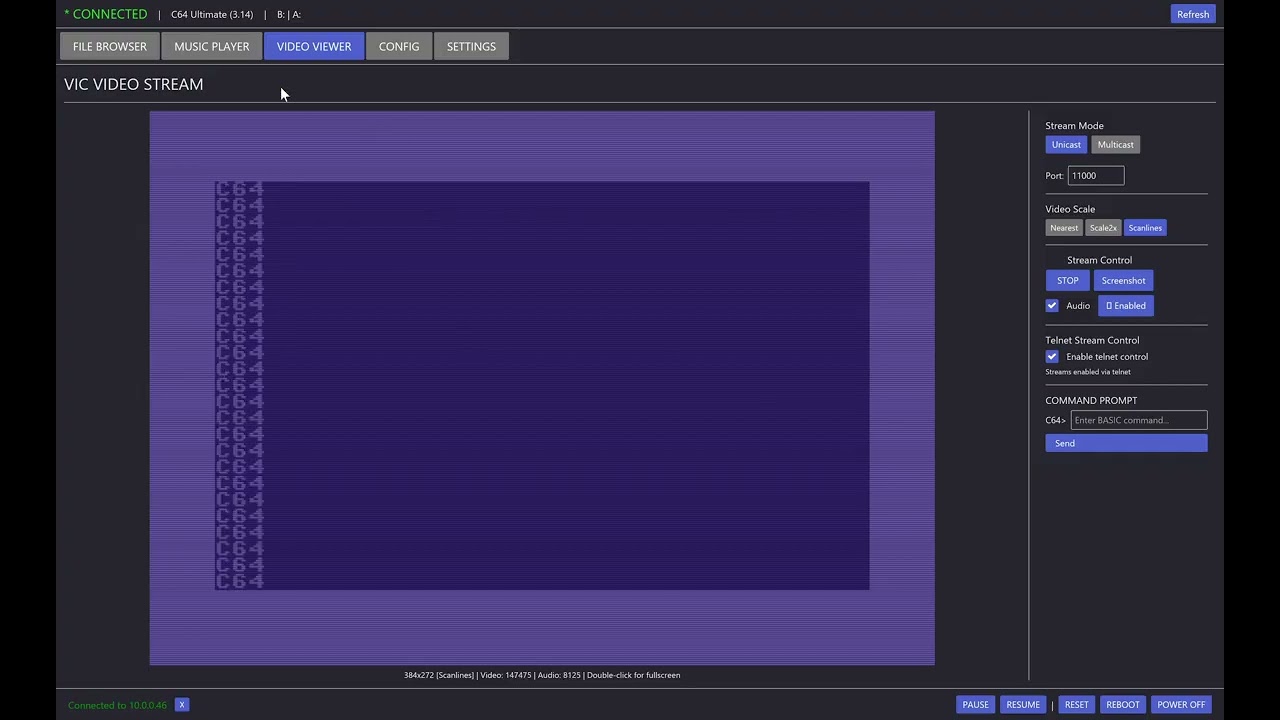Select Unicast stream mode

(x=1066, y=145)
